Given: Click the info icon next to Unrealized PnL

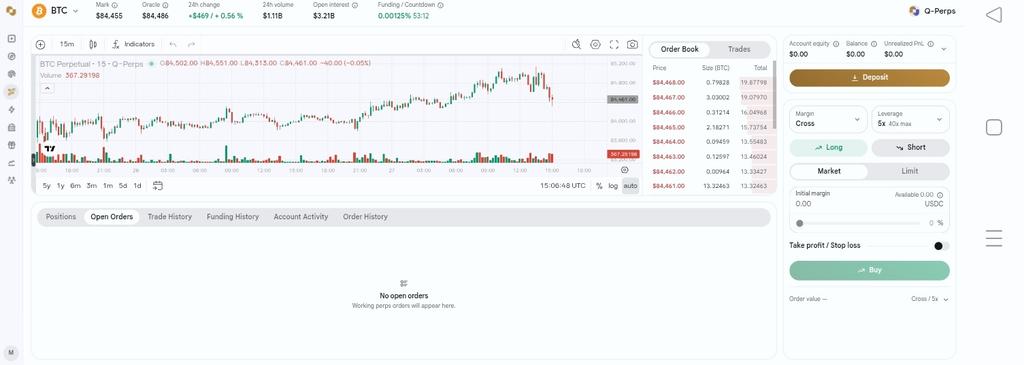Looking at the screenshot, I should (931, 44).
